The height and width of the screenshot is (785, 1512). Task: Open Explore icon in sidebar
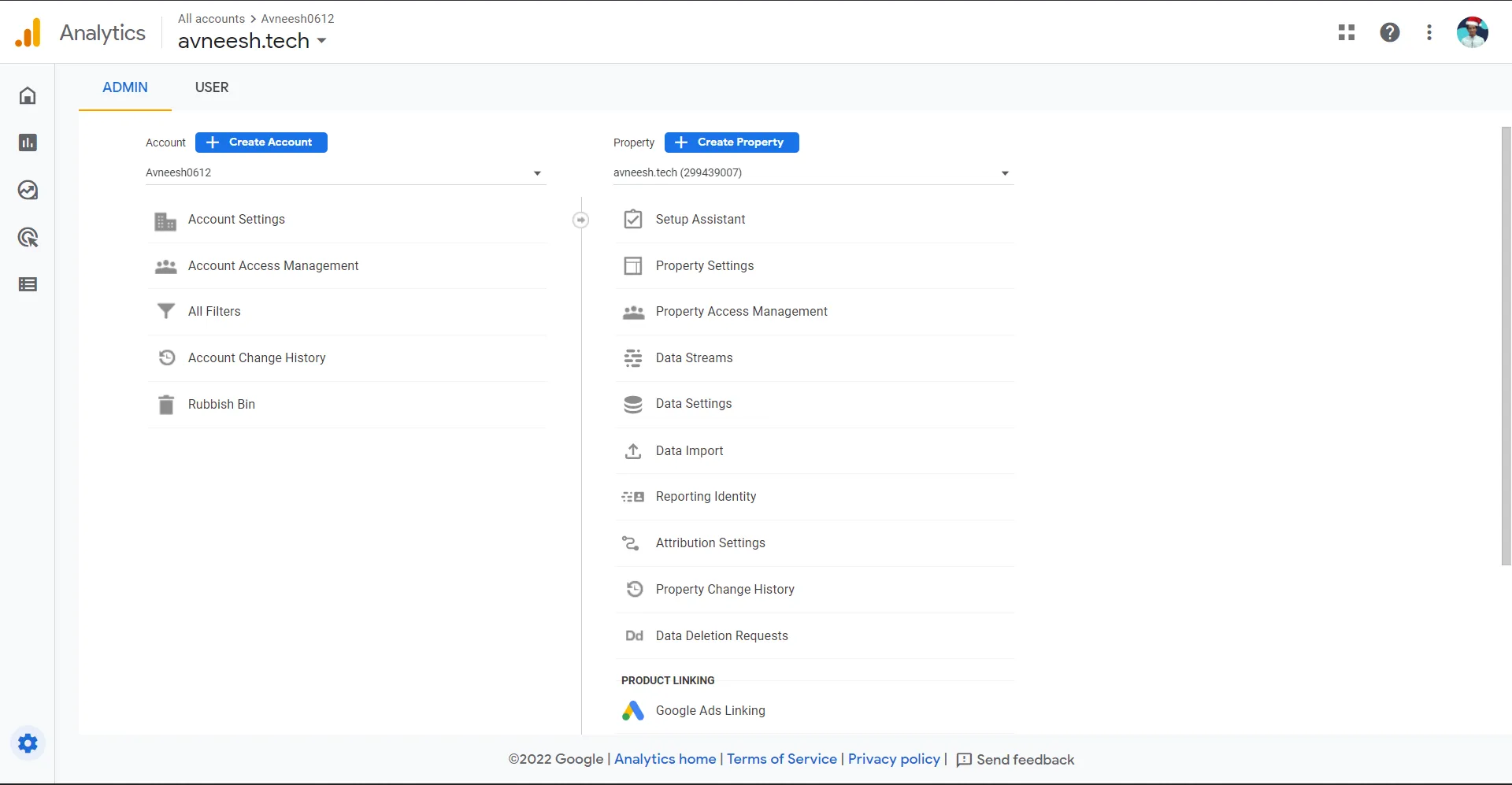[x=28, y=190]
